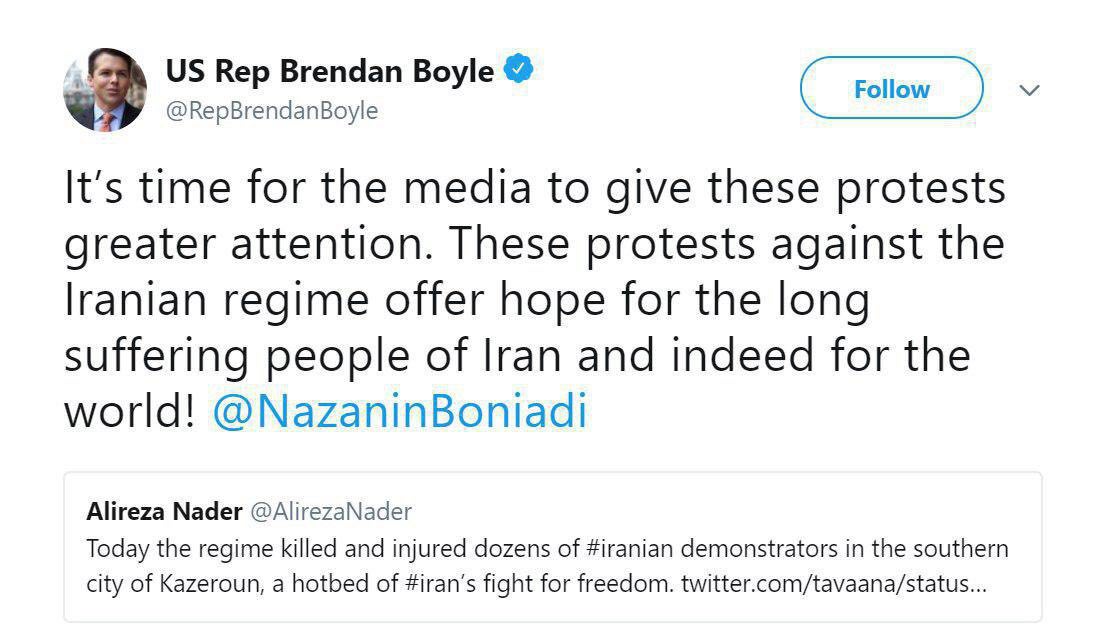Viewport: 1105px width, 637px height.
Task: Click the @AlirezaNader handle
Action: [330, 512]
